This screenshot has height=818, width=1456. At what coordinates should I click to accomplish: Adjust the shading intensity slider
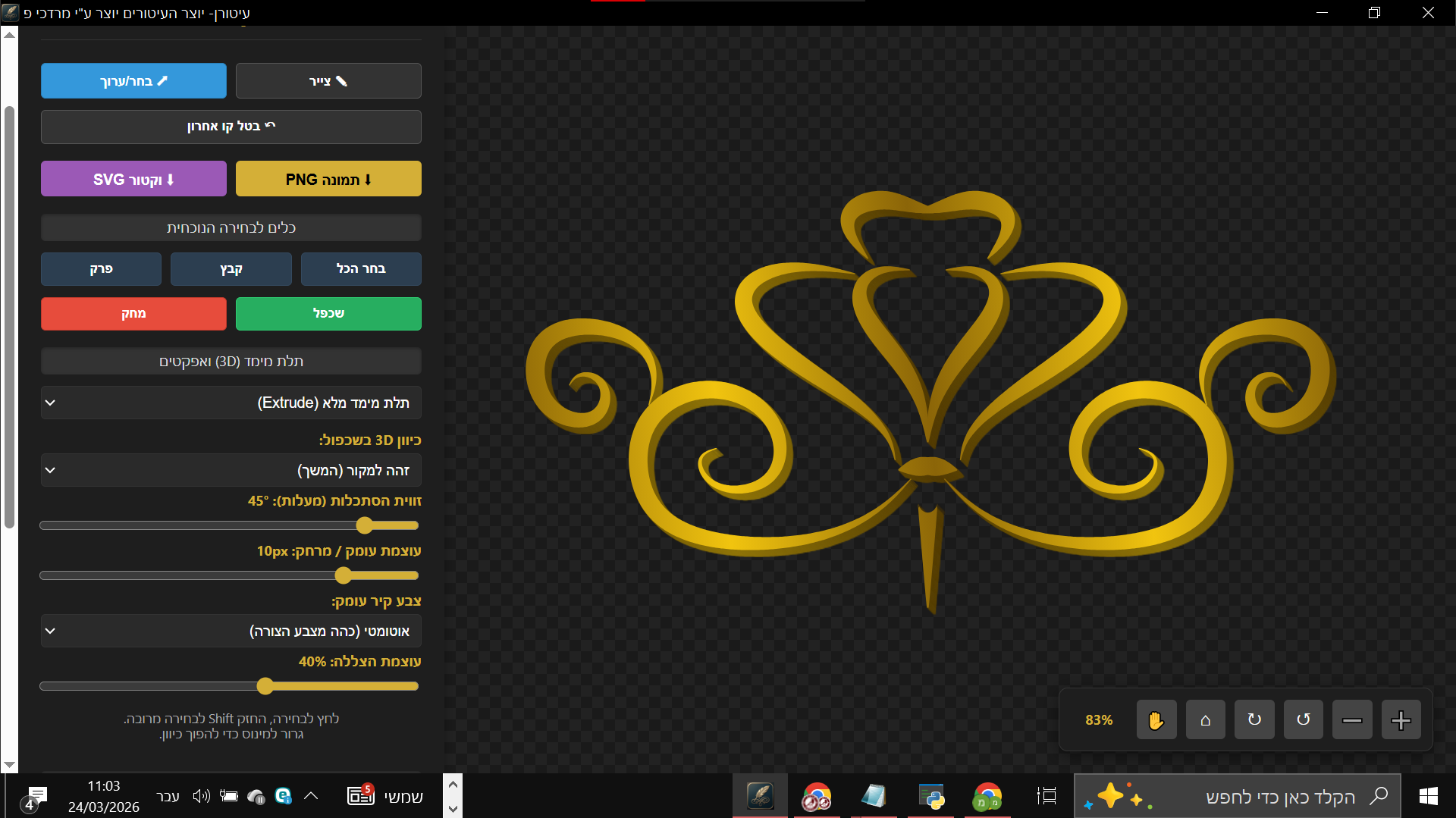[265, 686]
